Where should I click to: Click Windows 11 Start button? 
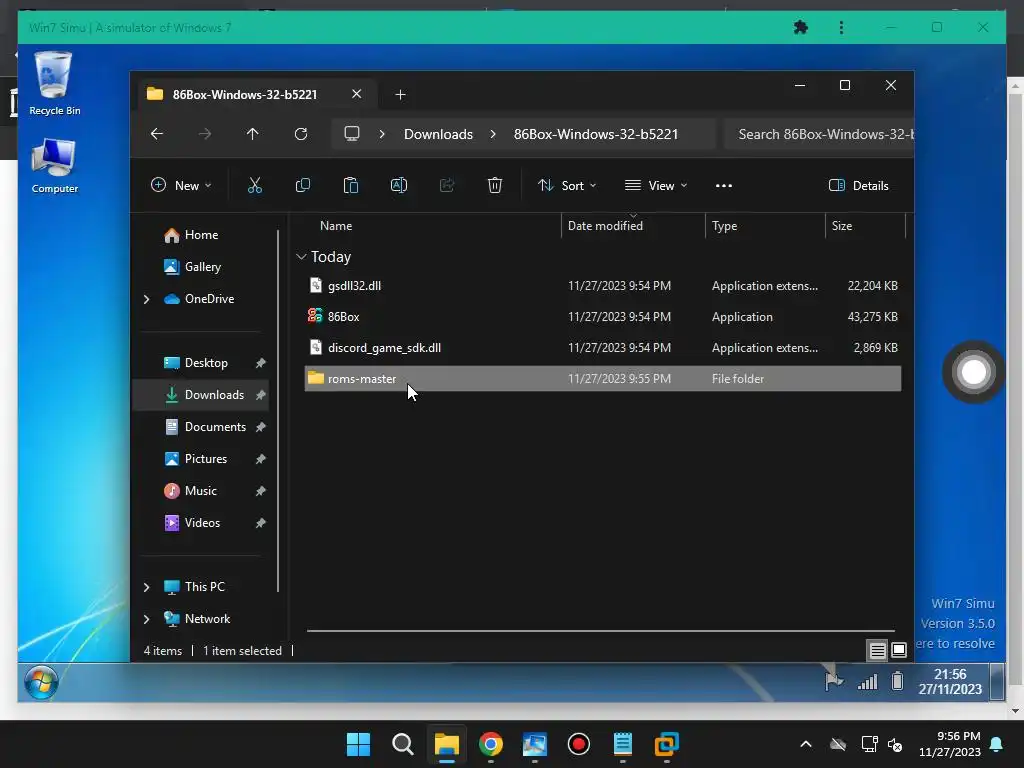pos(358,744)
